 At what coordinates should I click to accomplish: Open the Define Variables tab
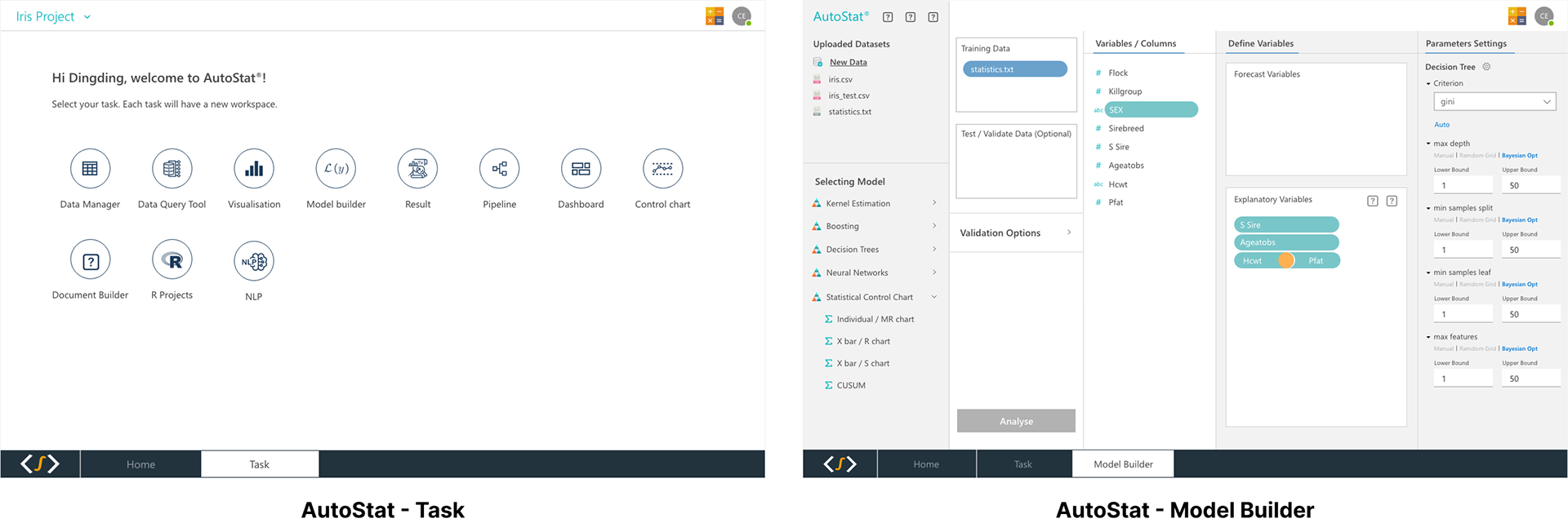click(x=1261, y=44)
